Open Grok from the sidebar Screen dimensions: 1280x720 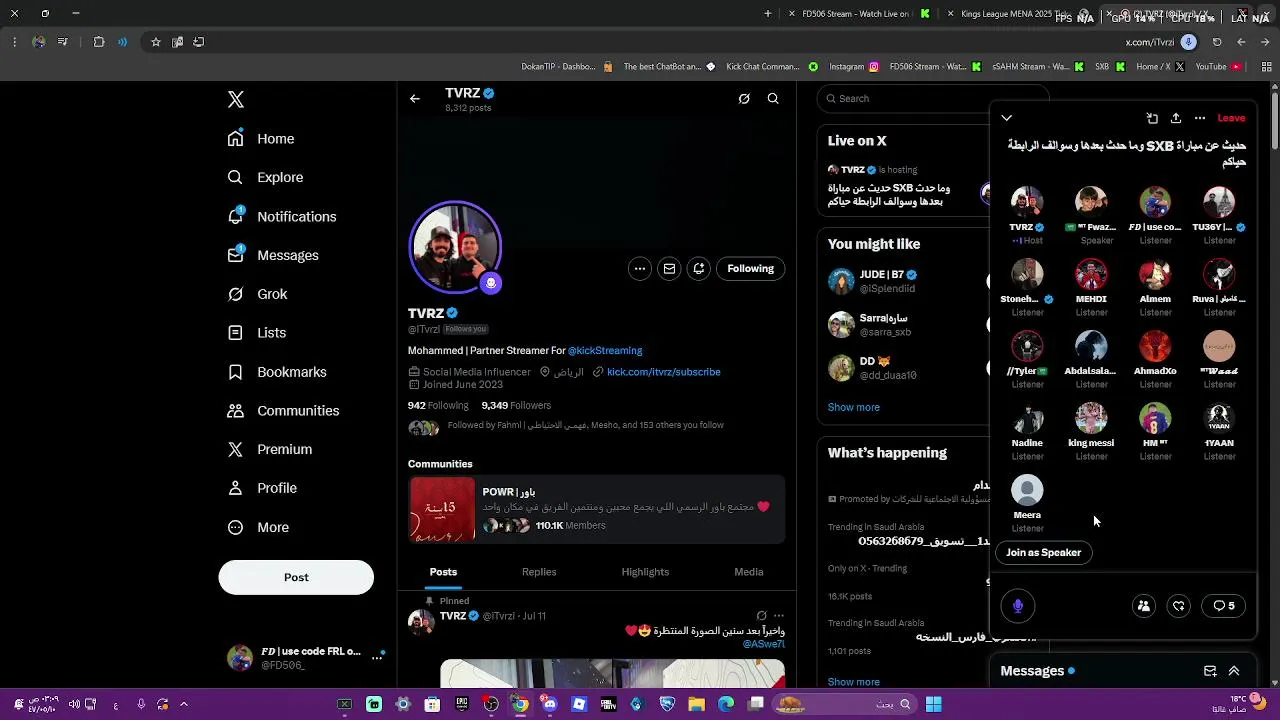tap(257, 294)
